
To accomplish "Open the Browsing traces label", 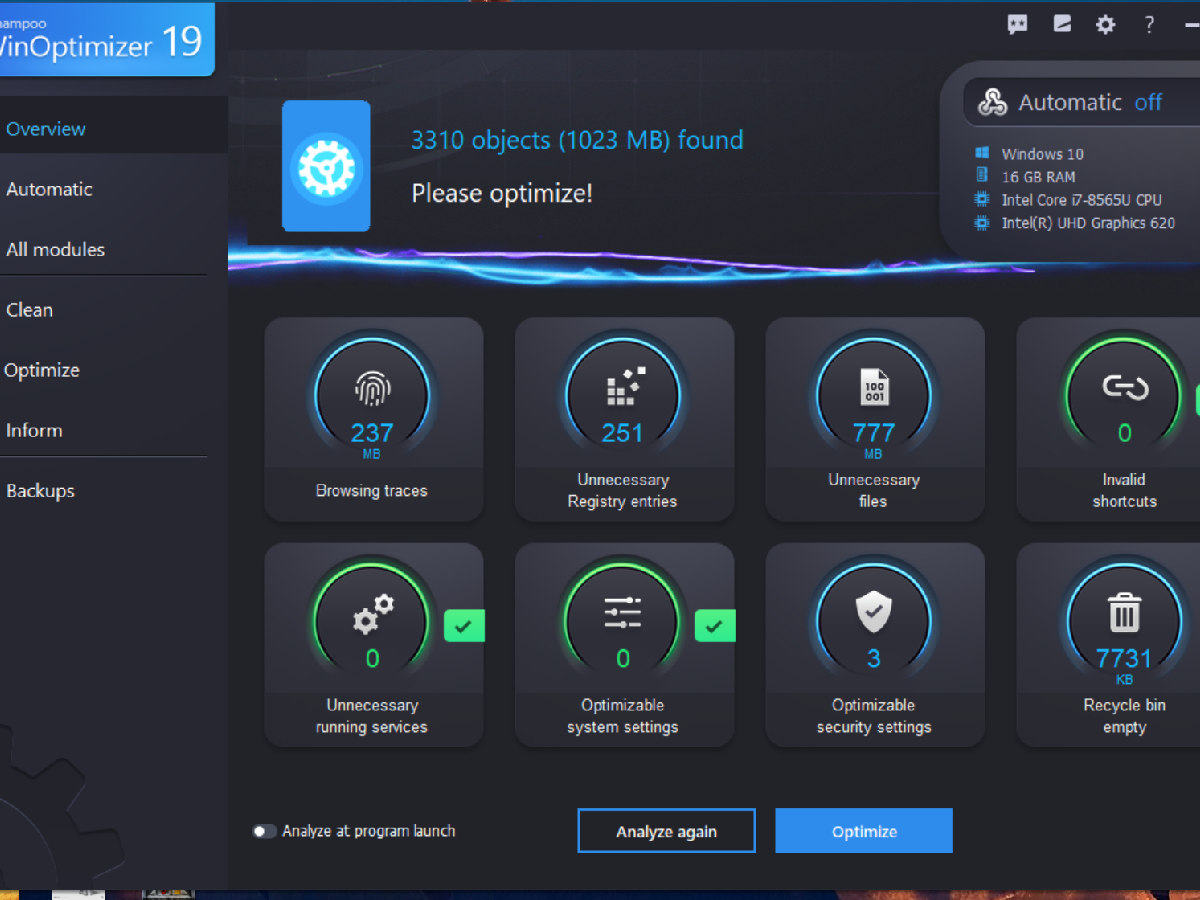I will pyautogui.click(x=372, y=491).
